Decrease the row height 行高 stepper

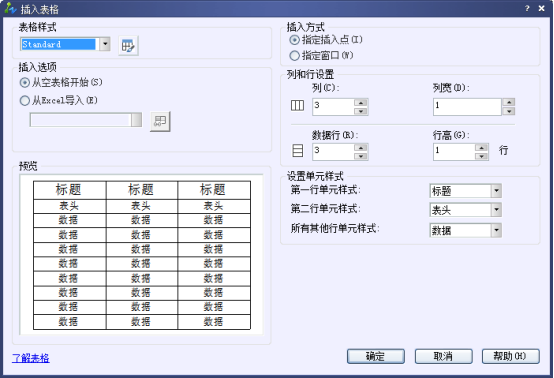click(x=481, y=156)
